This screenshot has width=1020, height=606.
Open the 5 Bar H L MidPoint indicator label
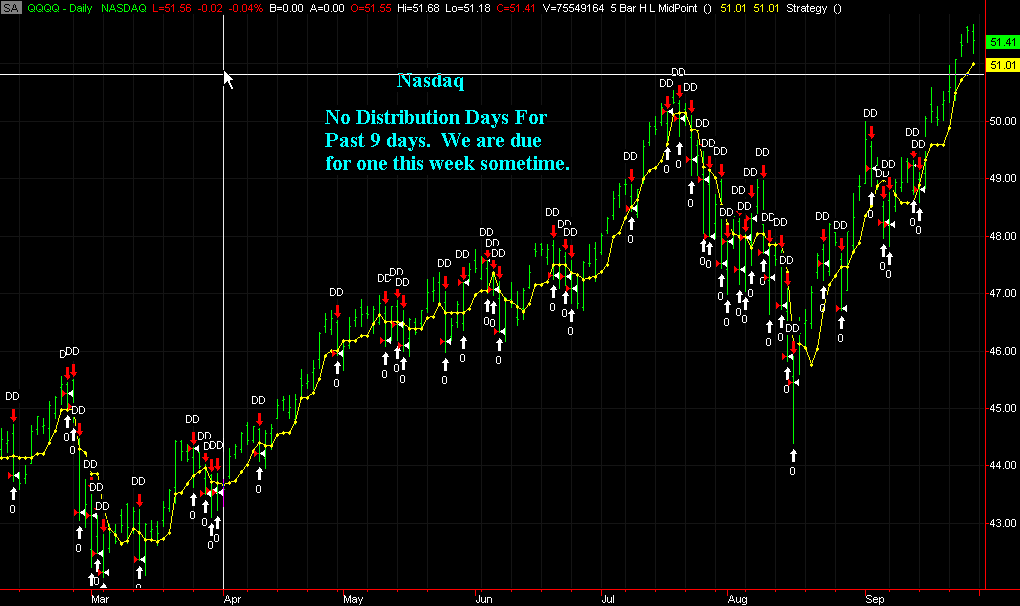(x=654, y=8)
